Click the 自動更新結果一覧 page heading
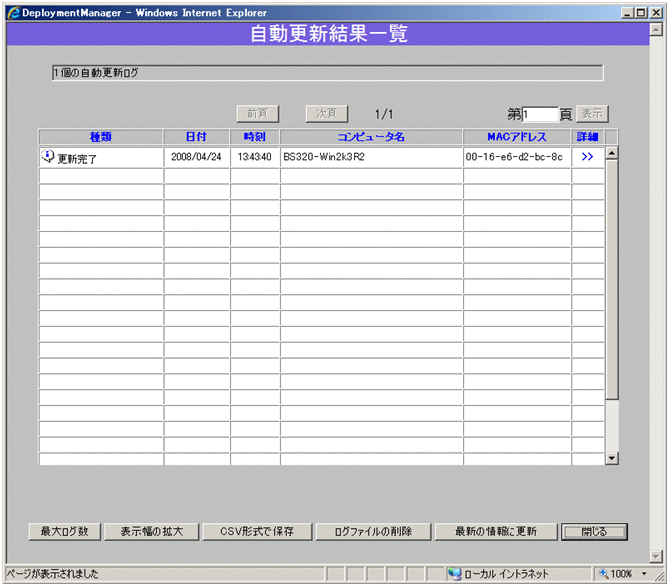 tap(329, 34)
